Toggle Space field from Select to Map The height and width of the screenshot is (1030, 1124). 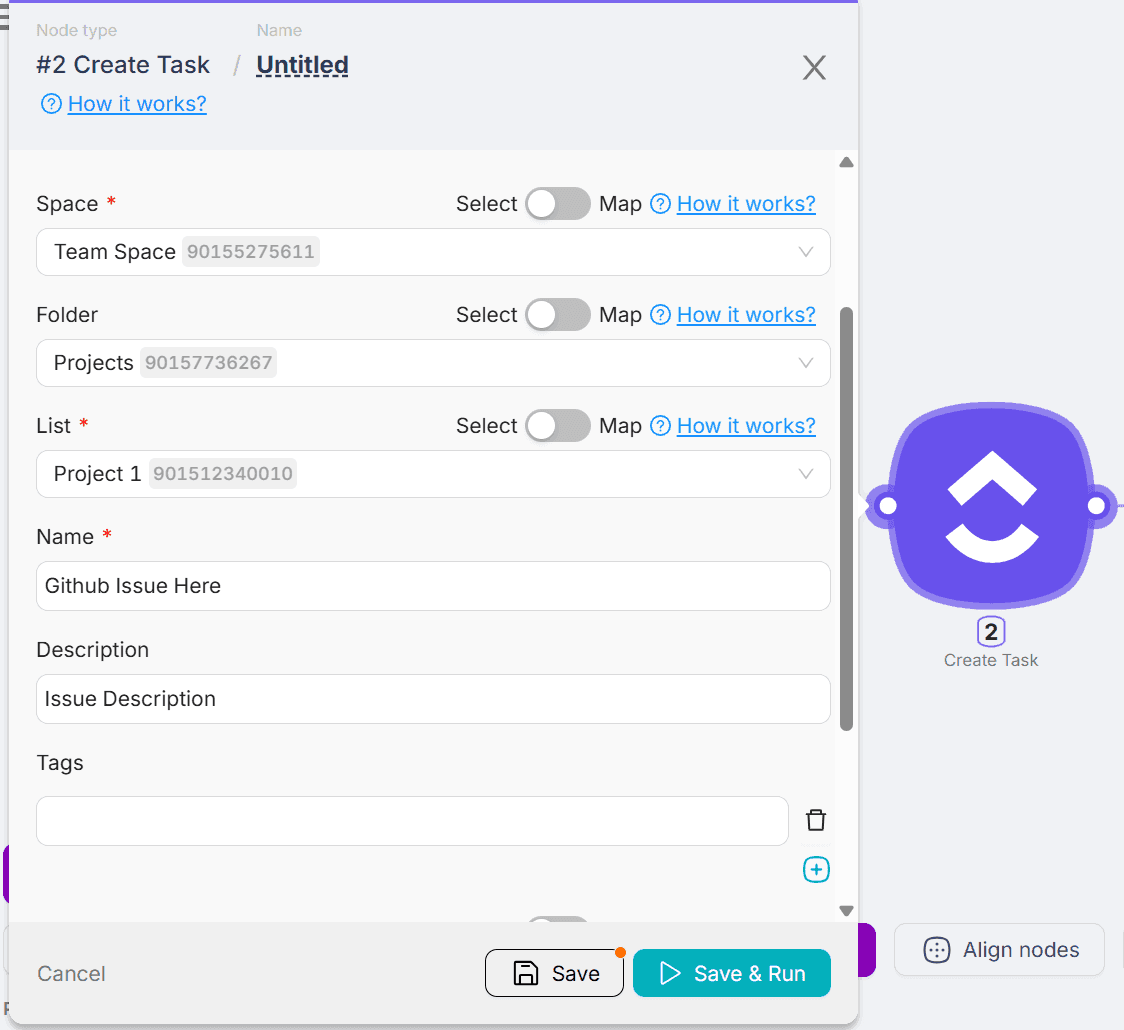tap(558, 204)
